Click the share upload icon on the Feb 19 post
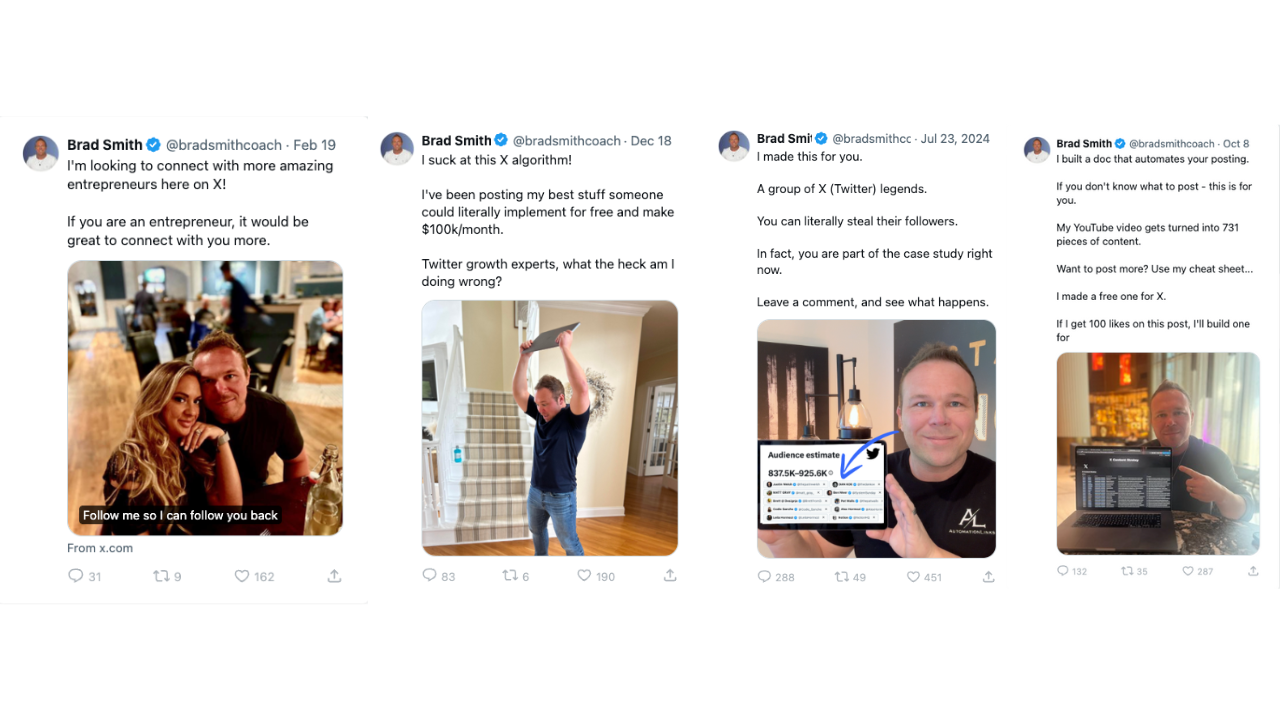The image size is (1280, 720). tap(334, 576)
